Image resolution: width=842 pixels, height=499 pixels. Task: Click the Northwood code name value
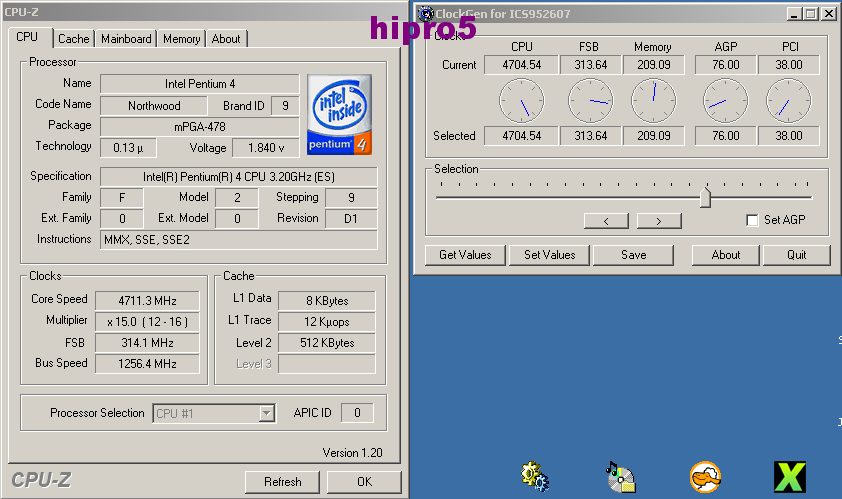click(154, 106)
